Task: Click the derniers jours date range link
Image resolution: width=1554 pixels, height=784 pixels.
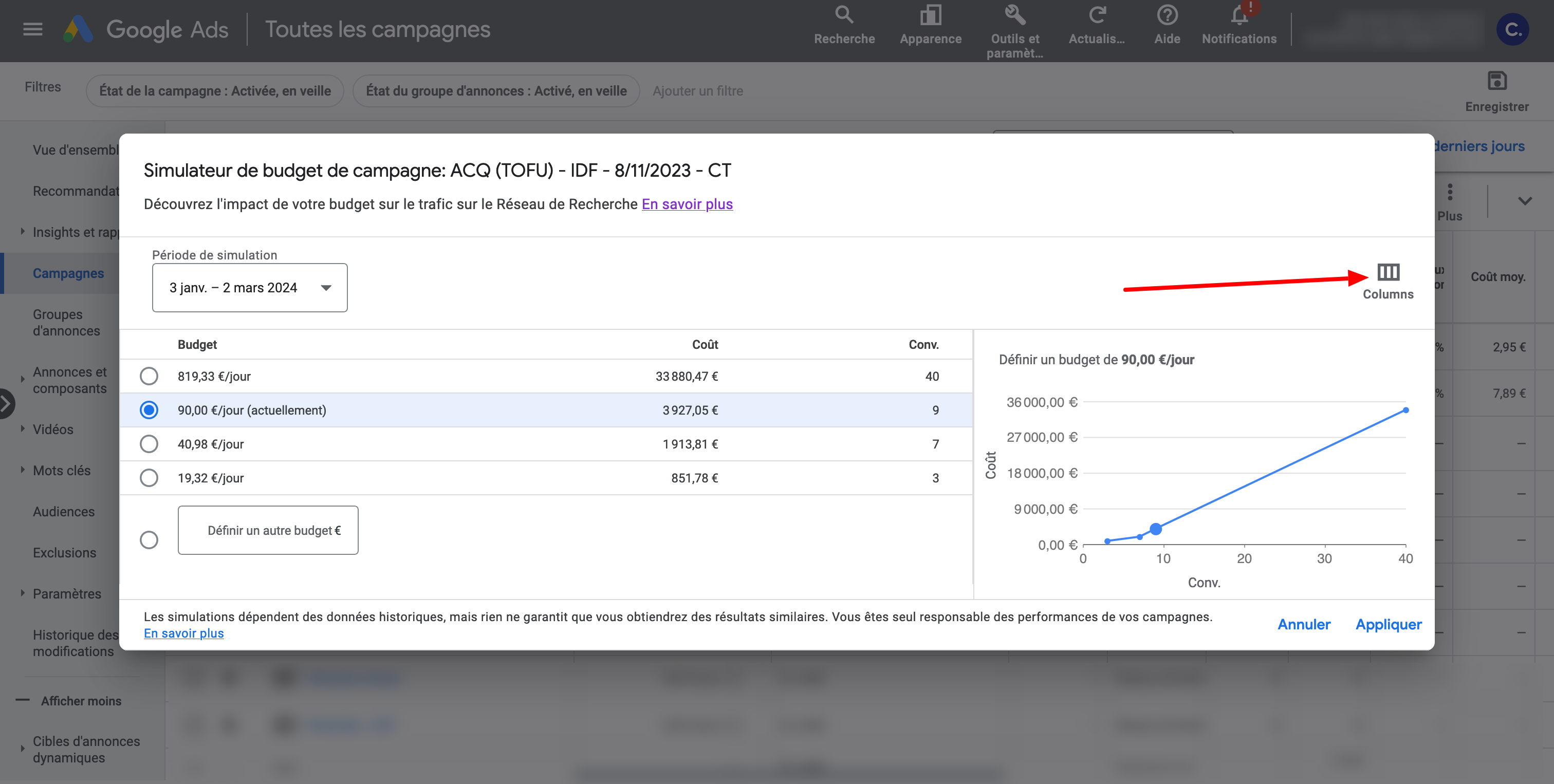Action: [x=1479, y=146]
